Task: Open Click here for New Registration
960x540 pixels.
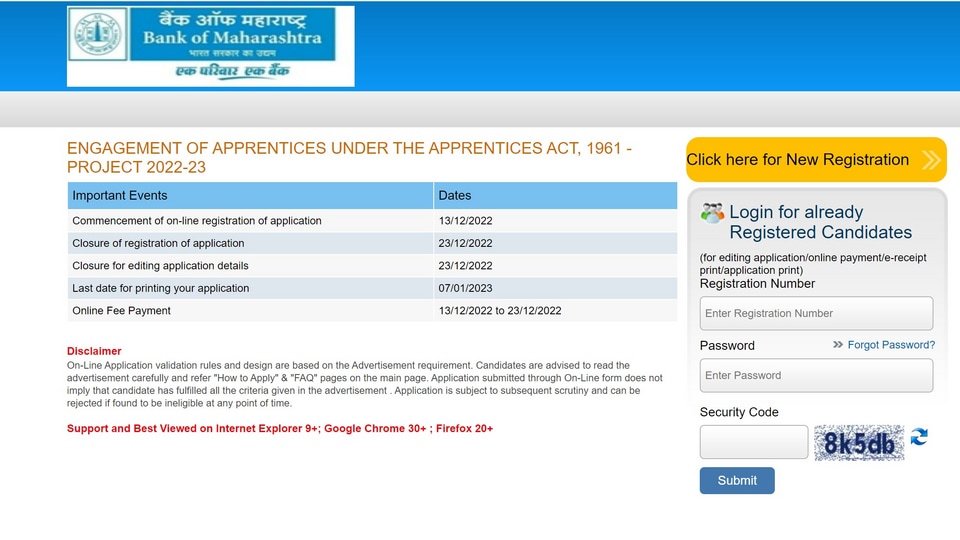Action: (x=816, y=160)
